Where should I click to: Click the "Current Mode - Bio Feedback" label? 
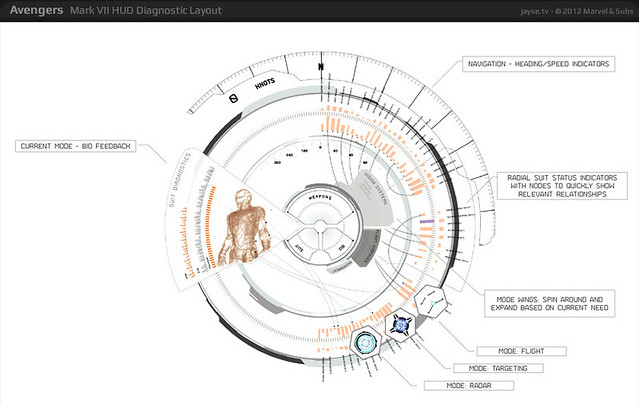pyautogui.click(x=76, y=146)
